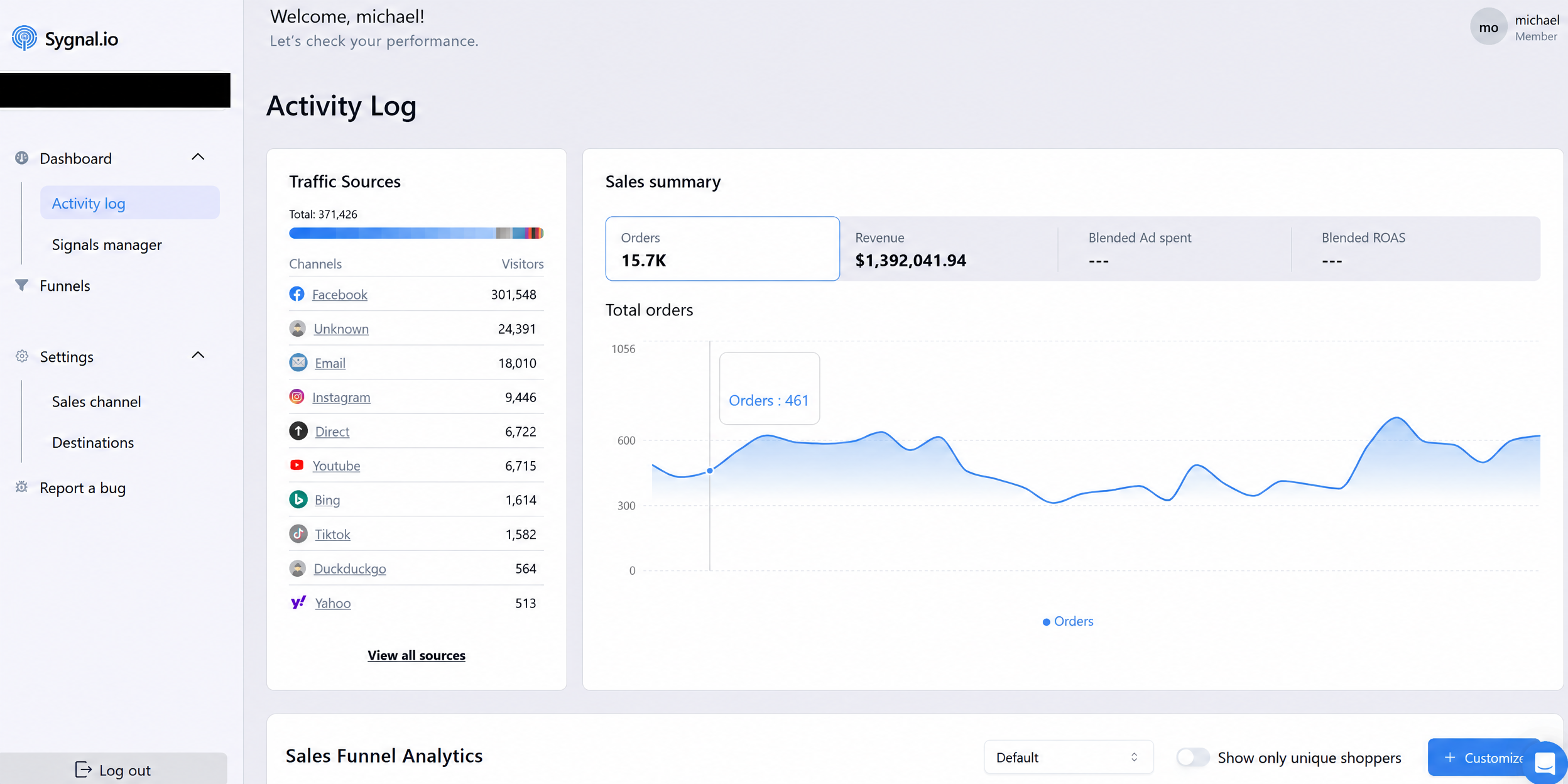Open Destinations settings
The image size is (1568, 784).
pos(93,442)
